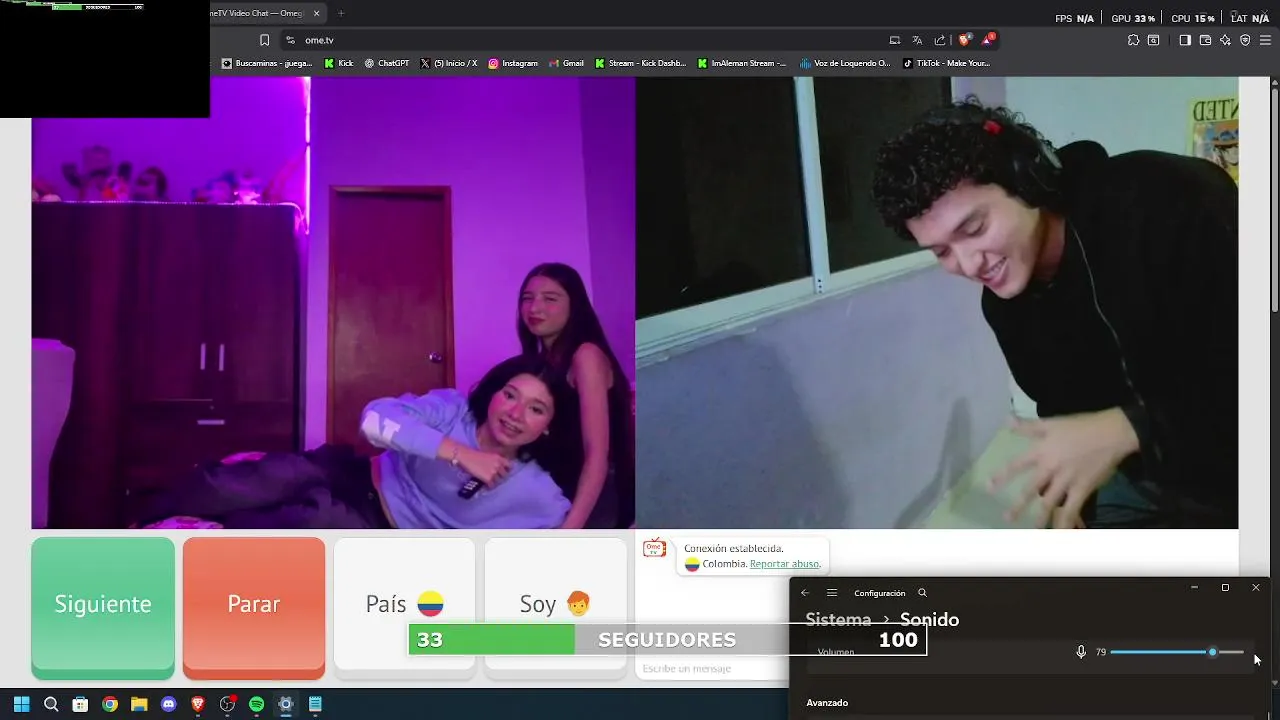Click the translate page icon
Screen dimensions: 1280x720
click(x=917, y=40)
